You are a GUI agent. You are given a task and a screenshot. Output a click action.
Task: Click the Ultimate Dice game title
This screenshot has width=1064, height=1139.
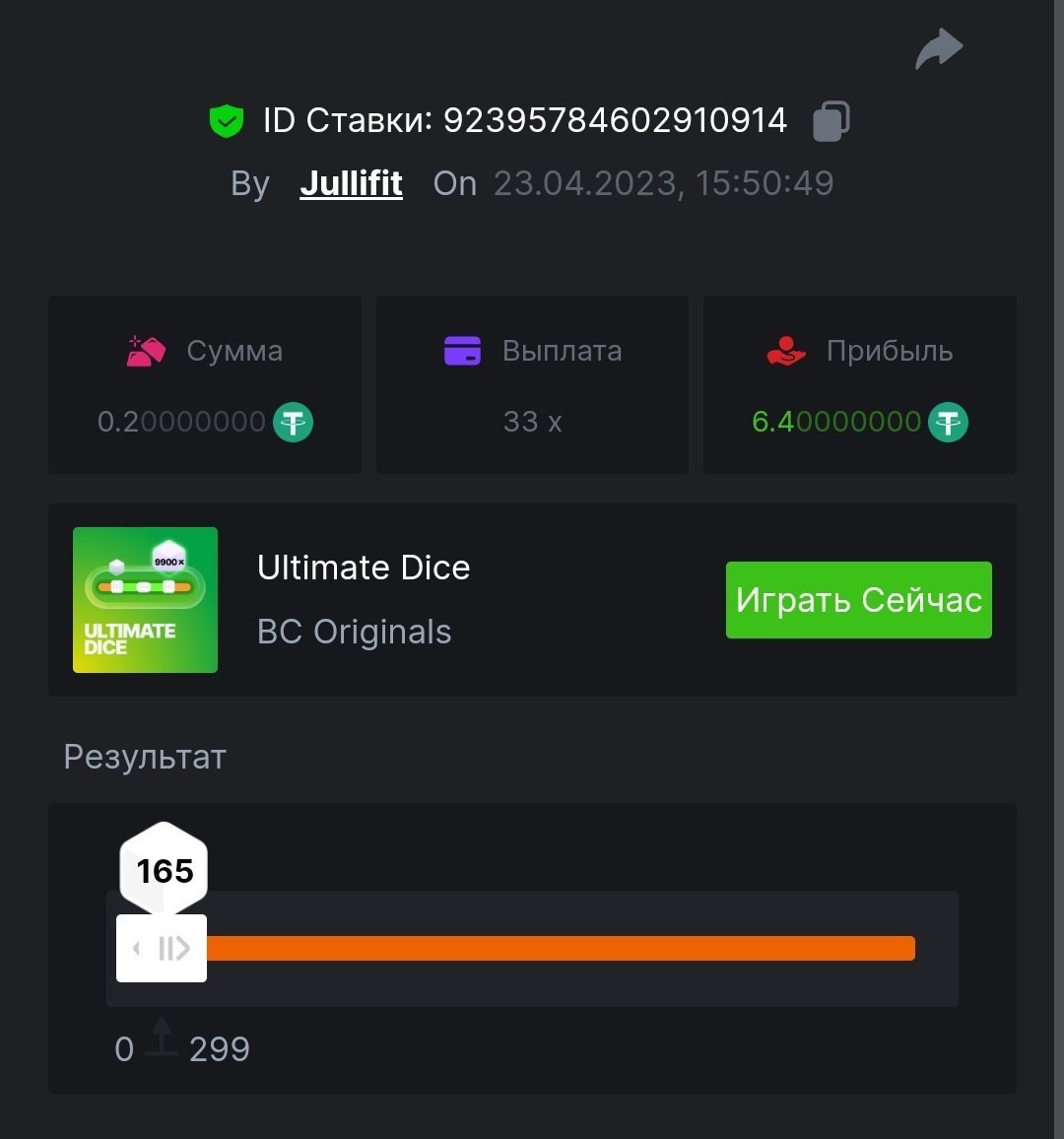364,568
